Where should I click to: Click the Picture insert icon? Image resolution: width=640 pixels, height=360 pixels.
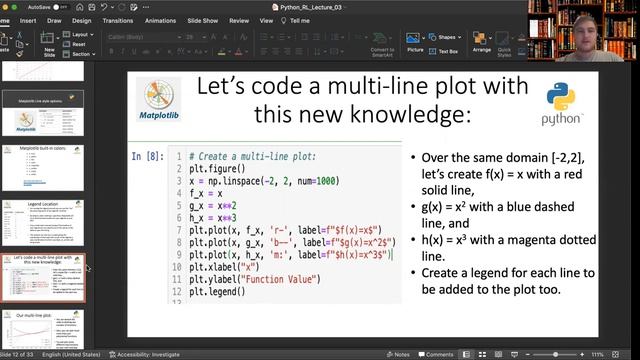click(x=413, y=38)
